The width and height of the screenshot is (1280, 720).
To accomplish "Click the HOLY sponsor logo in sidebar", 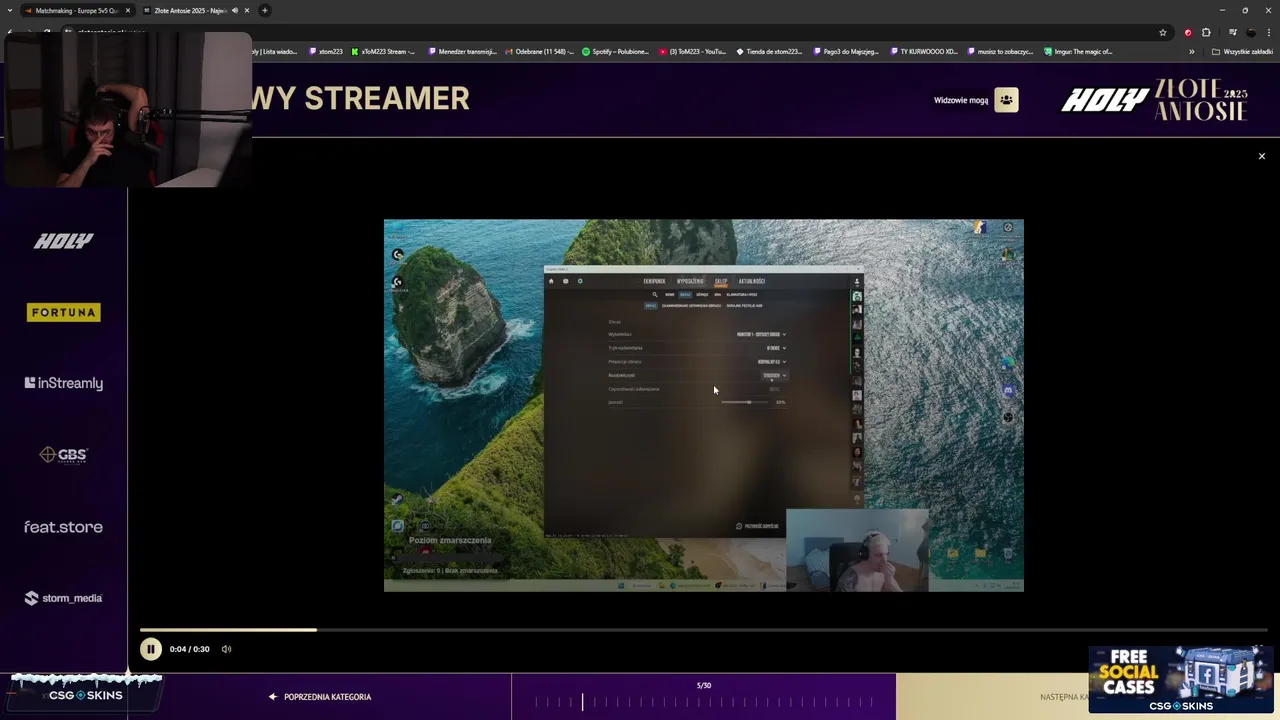I will tap(63, 241).
